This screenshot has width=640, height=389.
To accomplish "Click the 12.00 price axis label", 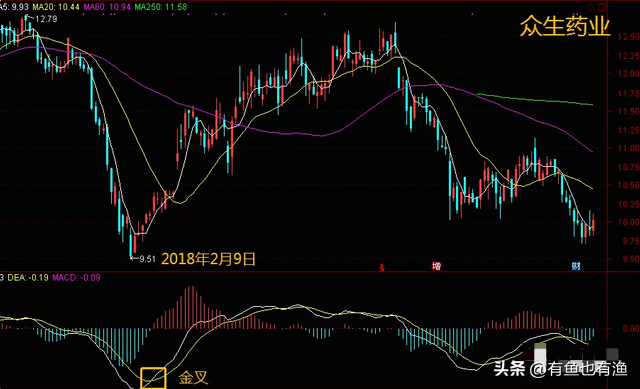I will pyautogui.click(x=629, y=74).
